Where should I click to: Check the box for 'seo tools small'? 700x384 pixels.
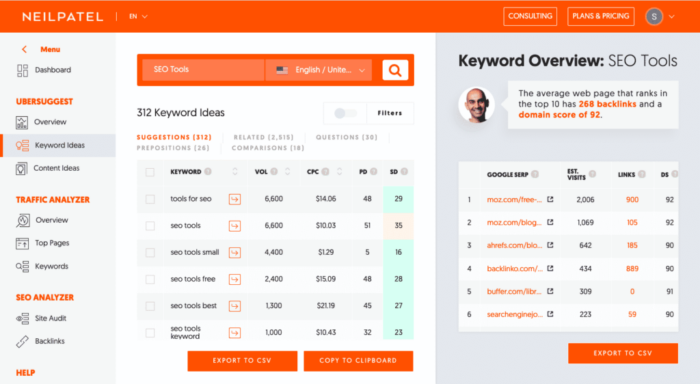[150, 253]
